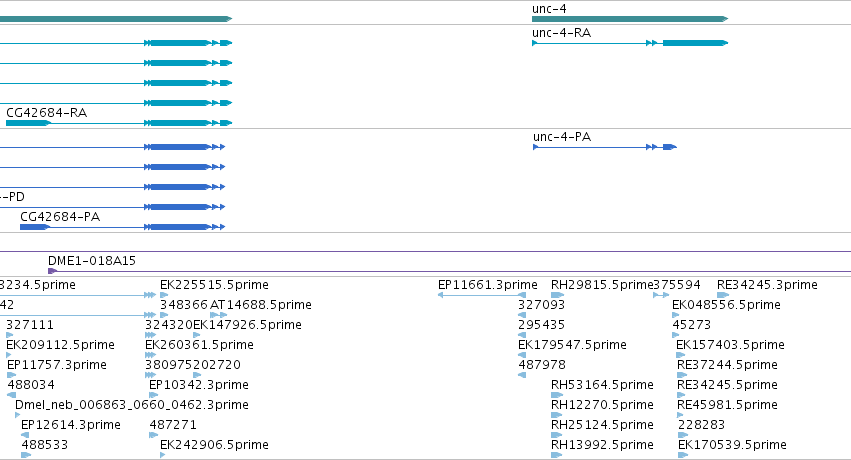The height and width of the screenshot is (460, 851).
Task: Select the EK209112.5prime label
Action: (60, 345)
